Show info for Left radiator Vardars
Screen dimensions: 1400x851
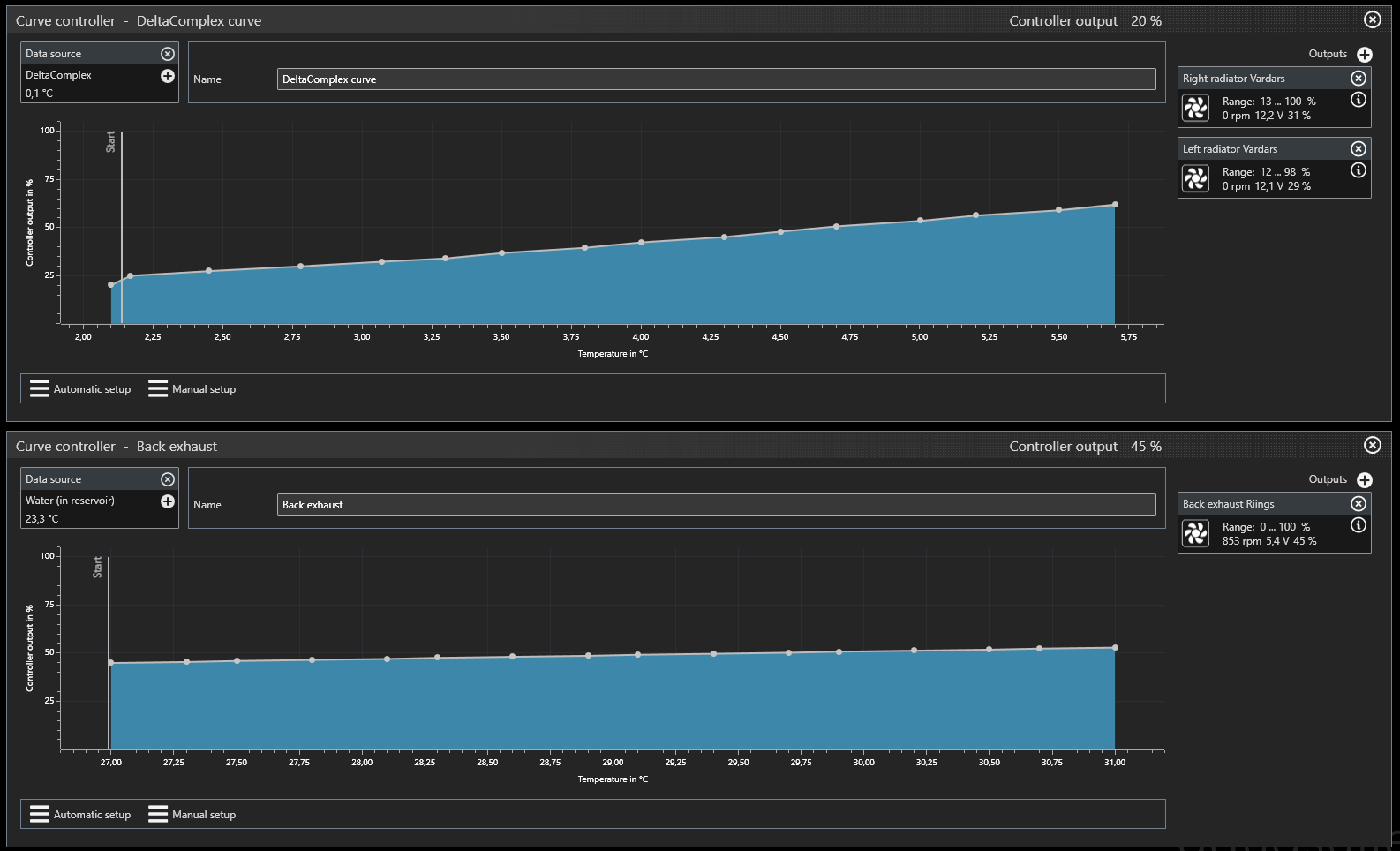pos(1359,170)
